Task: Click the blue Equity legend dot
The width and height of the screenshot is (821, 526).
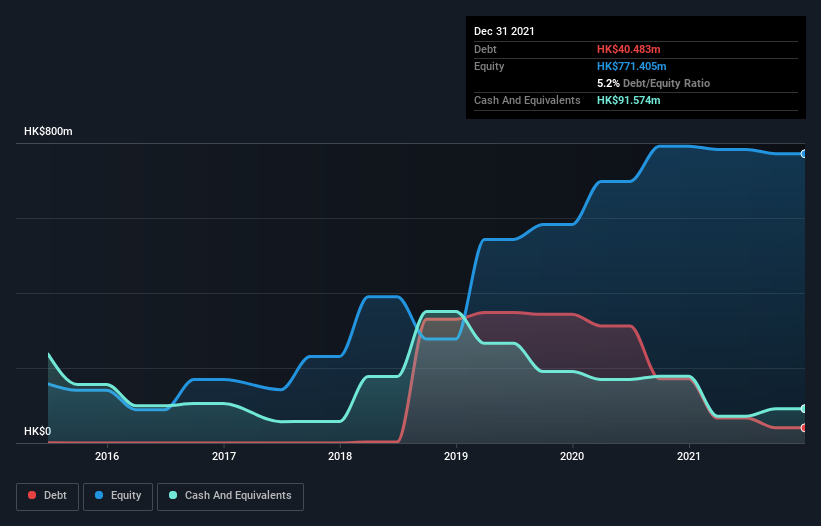Action: coord(99,495)
